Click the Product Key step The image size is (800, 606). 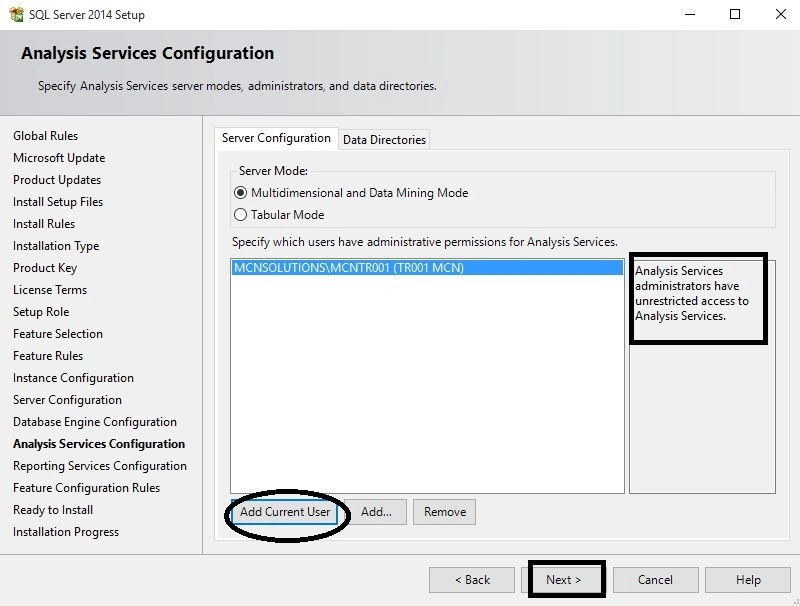(45, 267)
